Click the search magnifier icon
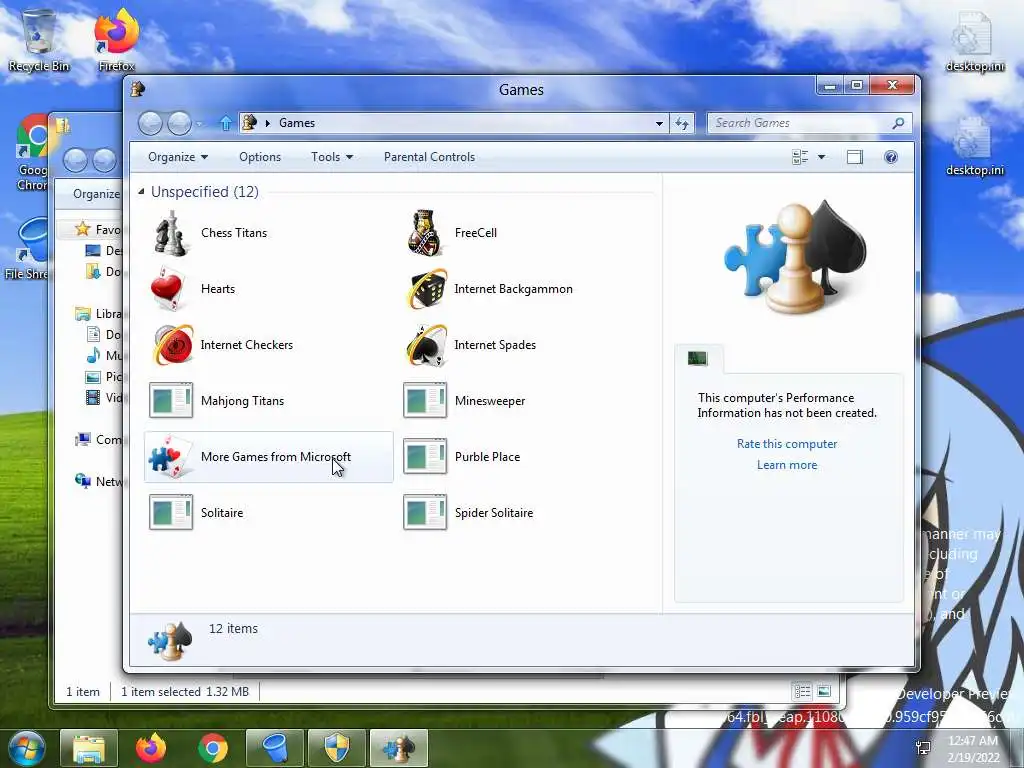 point(899,123)
